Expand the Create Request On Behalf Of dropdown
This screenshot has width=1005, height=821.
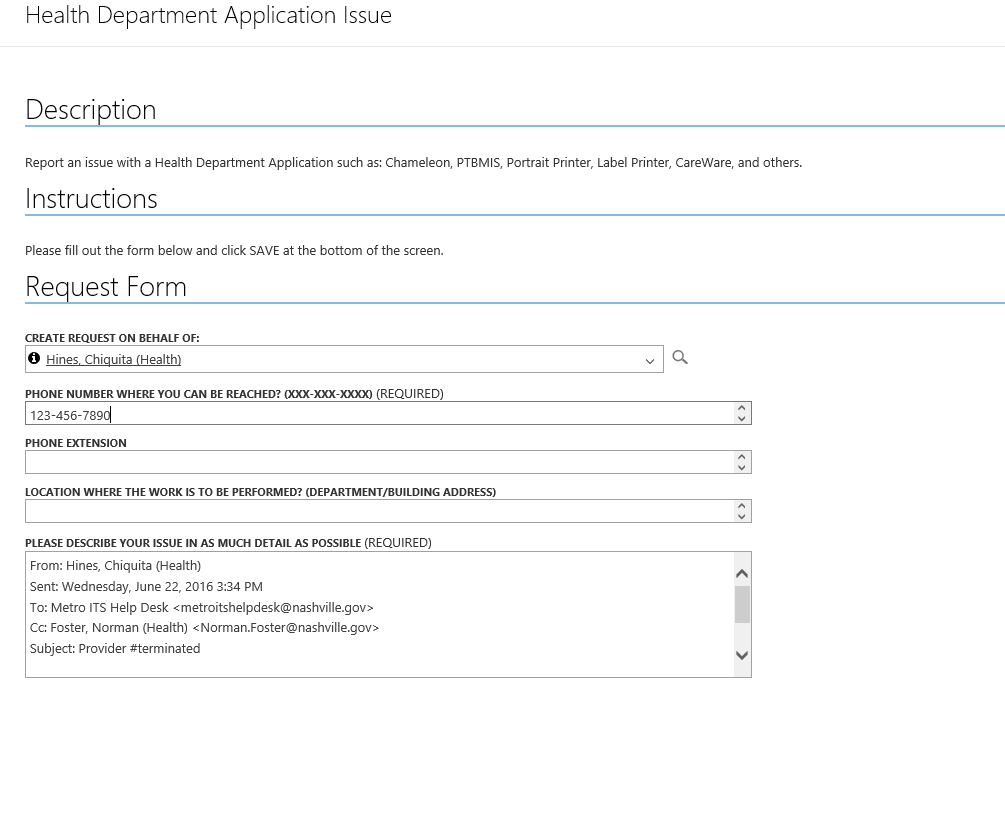click(x=650, y=361)
